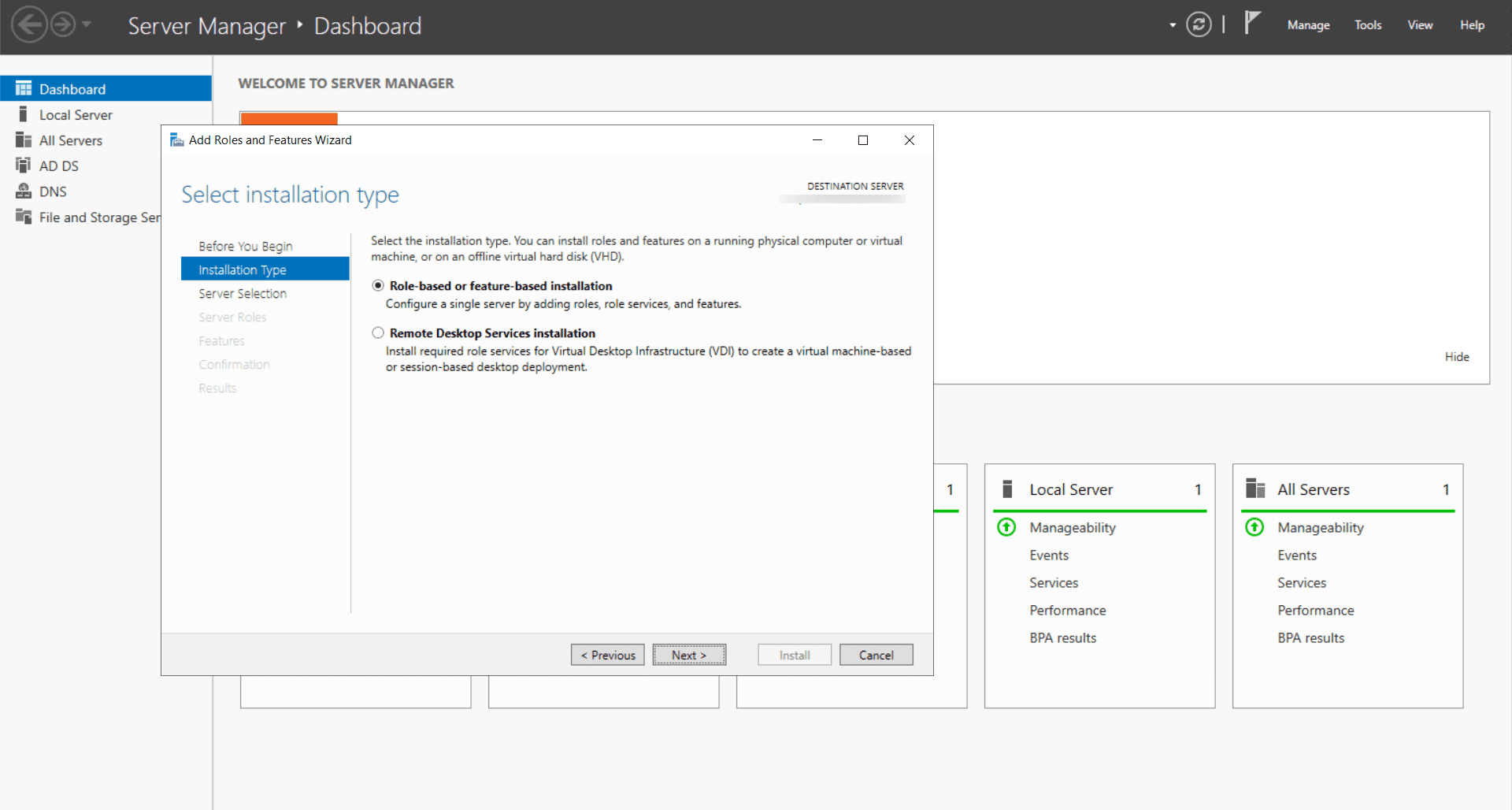
Task: Click the Cancel button in wizard
Action: coord(876,655)
